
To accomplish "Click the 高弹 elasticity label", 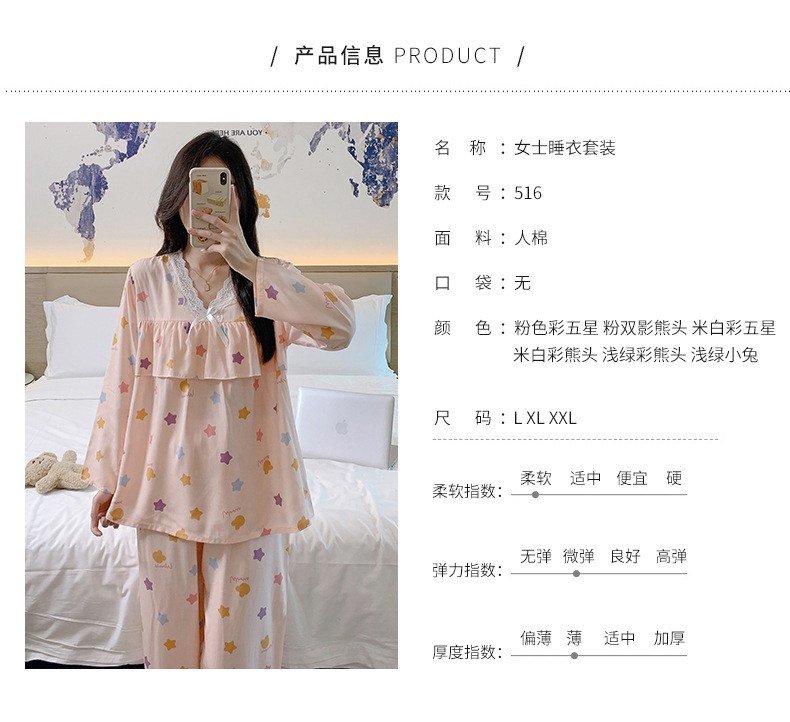I will [x=671, y=556].
